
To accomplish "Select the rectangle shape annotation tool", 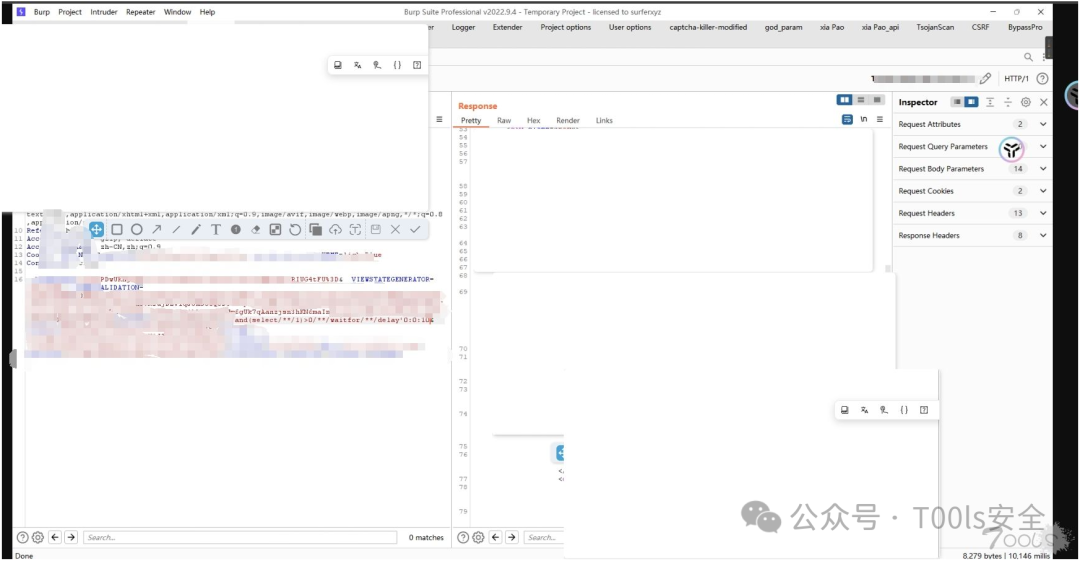I will click(x=117, y=230).
